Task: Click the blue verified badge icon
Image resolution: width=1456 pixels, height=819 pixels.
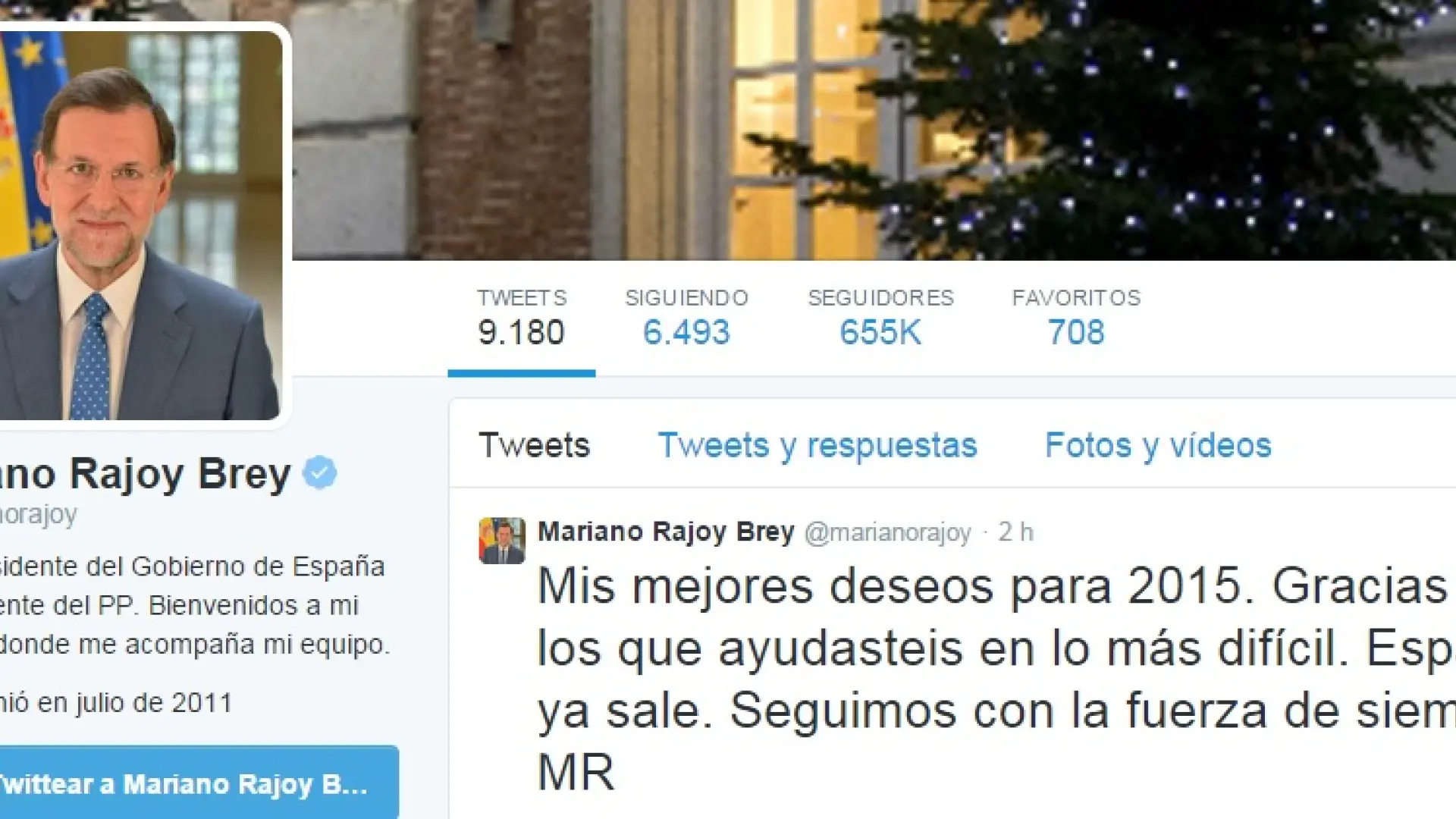Action: 319,473
